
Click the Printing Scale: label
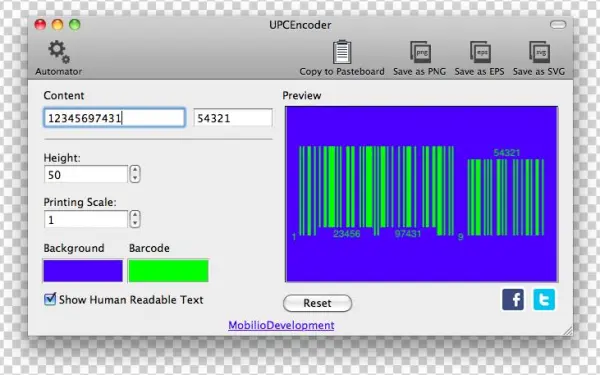[80, 202]
